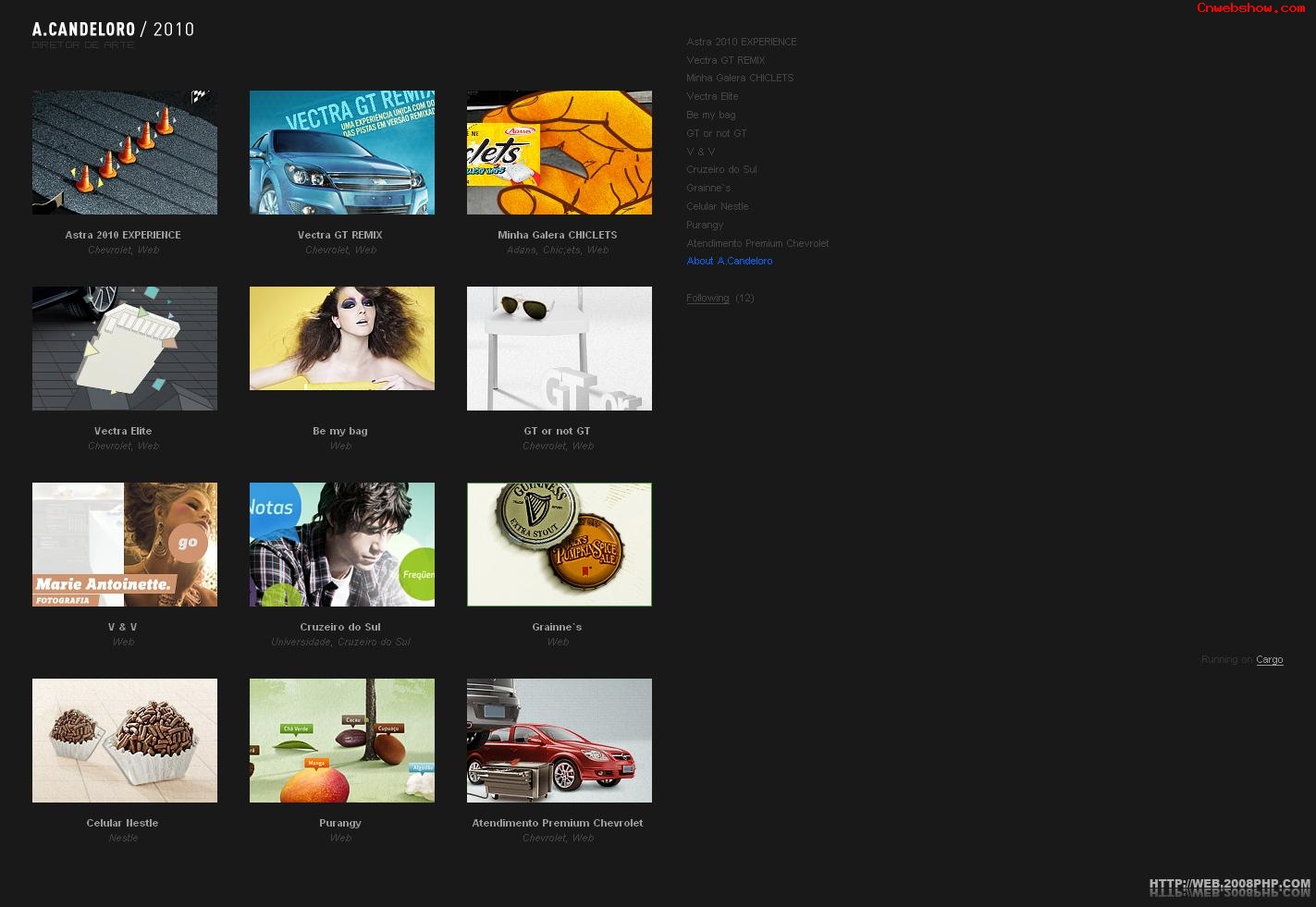Click the Vectra GT REMIX caption title
This screenshot has width=1316, height=907.
coord(340,235)
